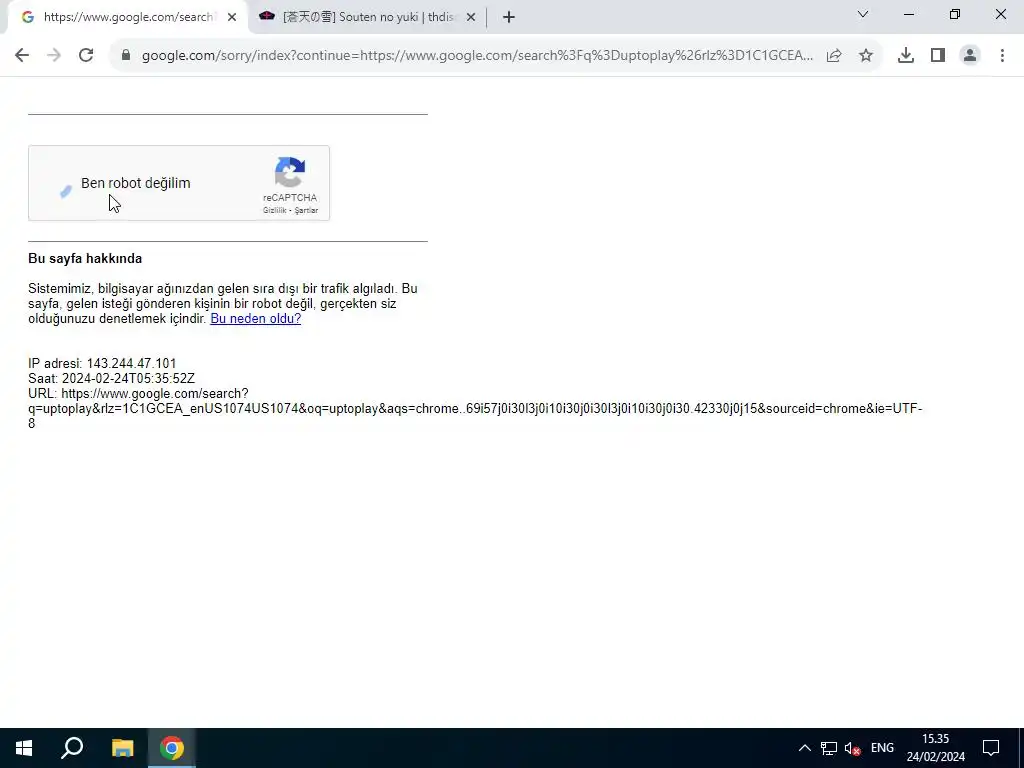Image resolution: width=1024 pixels, height=768 pixels.
Task: Show hidden system tray icons
Action: pos(805,748)
